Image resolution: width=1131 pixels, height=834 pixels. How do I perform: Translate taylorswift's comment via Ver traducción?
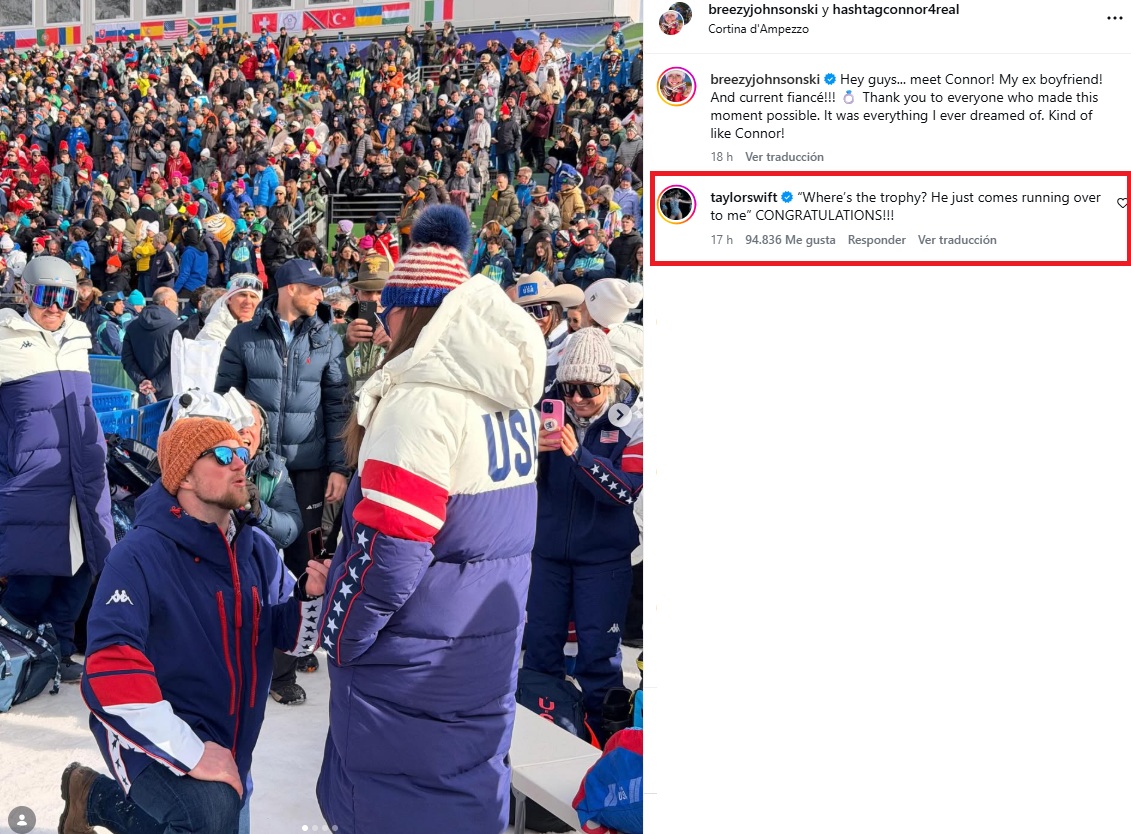[x=956, y=240]
